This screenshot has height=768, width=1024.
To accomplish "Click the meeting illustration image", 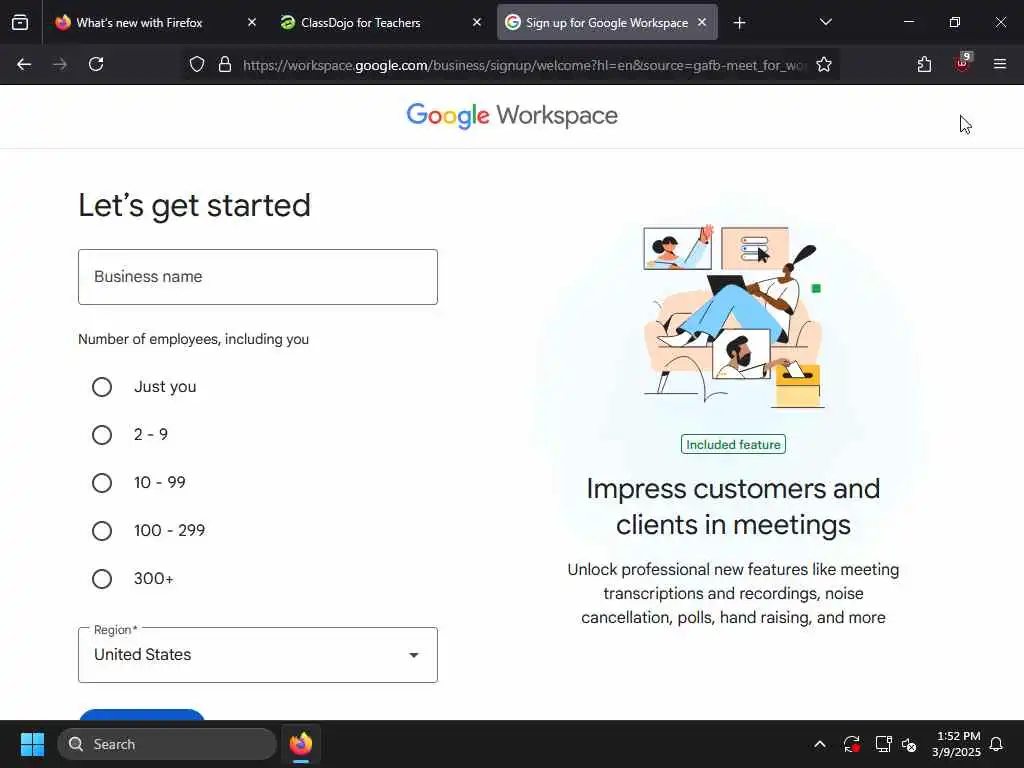I will point(733,317).
